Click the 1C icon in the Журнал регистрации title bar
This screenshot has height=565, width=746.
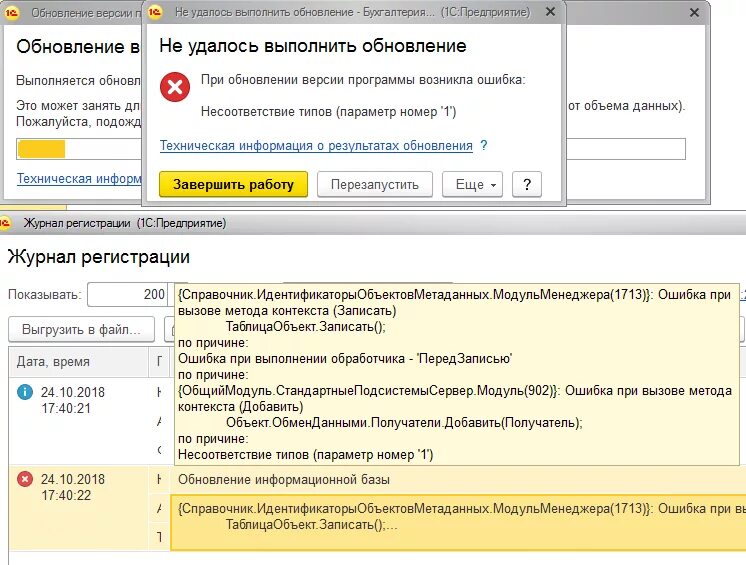(x=6, y=223)
